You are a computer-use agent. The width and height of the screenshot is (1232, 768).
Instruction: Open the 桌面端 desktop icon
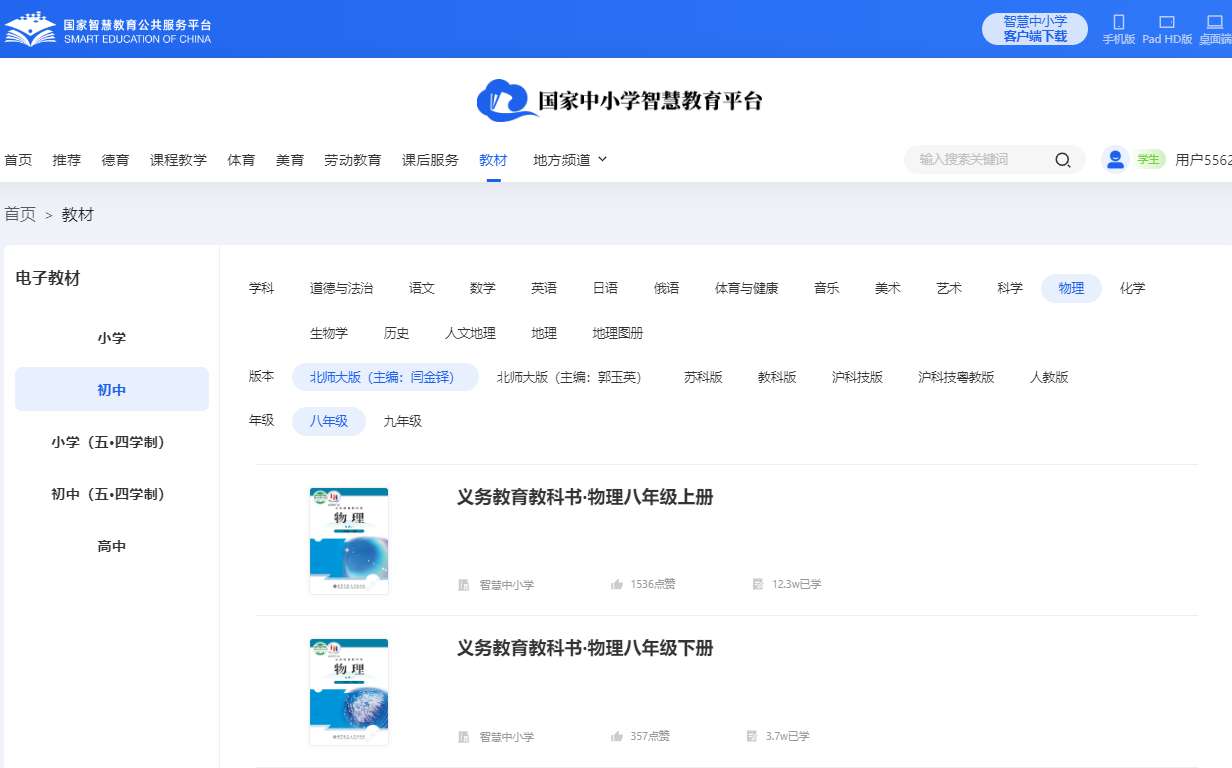point(1215,22)
